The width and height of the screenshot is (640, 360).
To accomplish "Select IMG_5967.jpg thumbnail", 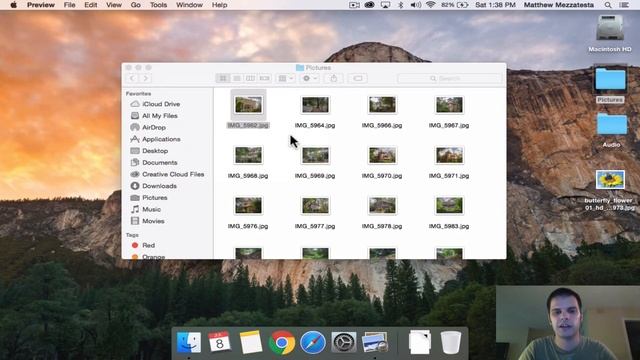I will point(449,105).
